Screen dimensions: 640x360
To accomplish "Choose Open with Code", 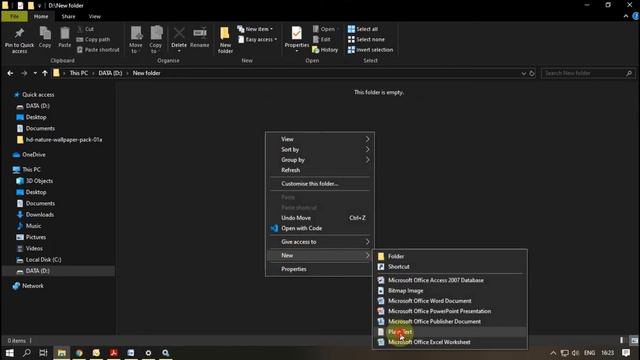I will coord(320,228).
